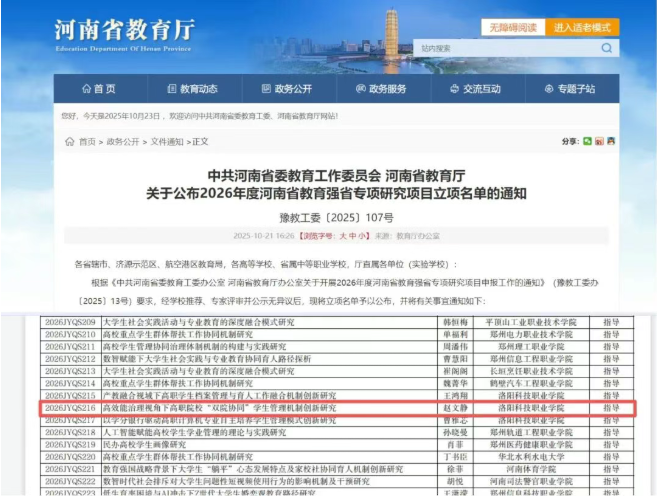The height and width of the screenshot is (499, 657).
Task: Set article font size to 小
Action: (x=358, y=236)
